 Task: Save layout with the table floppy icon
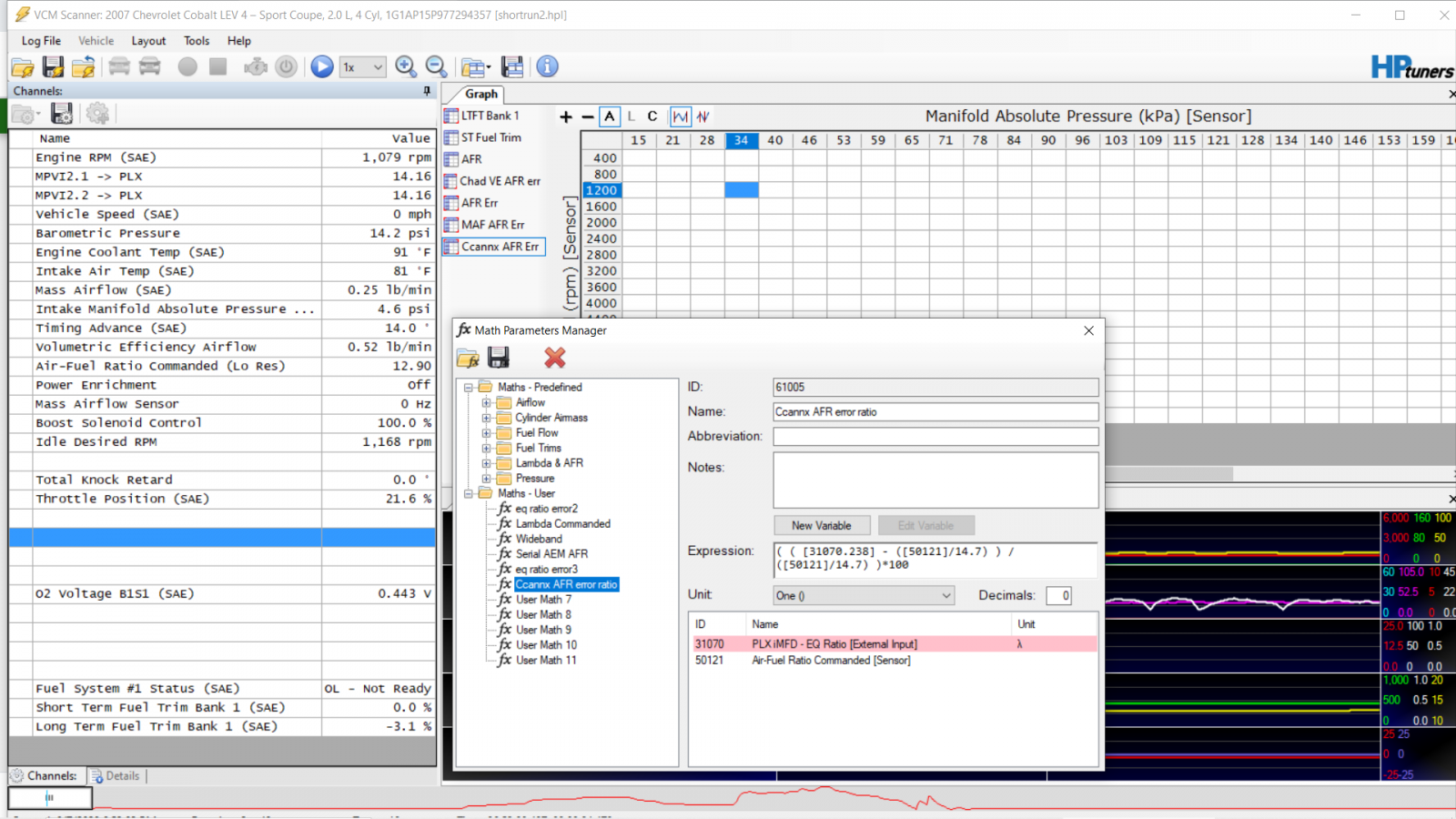[x=512, y=66]
